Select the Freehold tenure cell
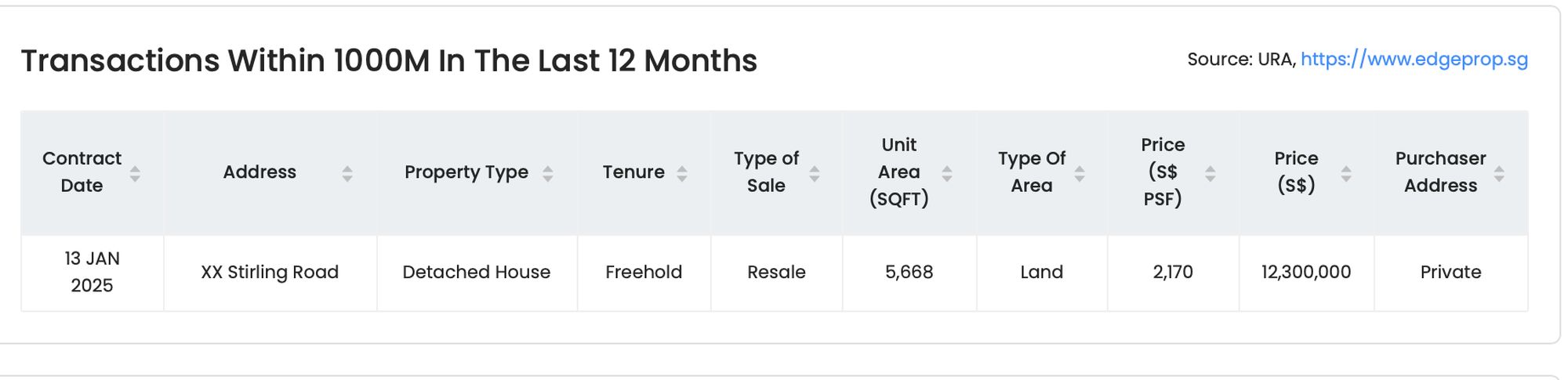 tap(644, 273)
